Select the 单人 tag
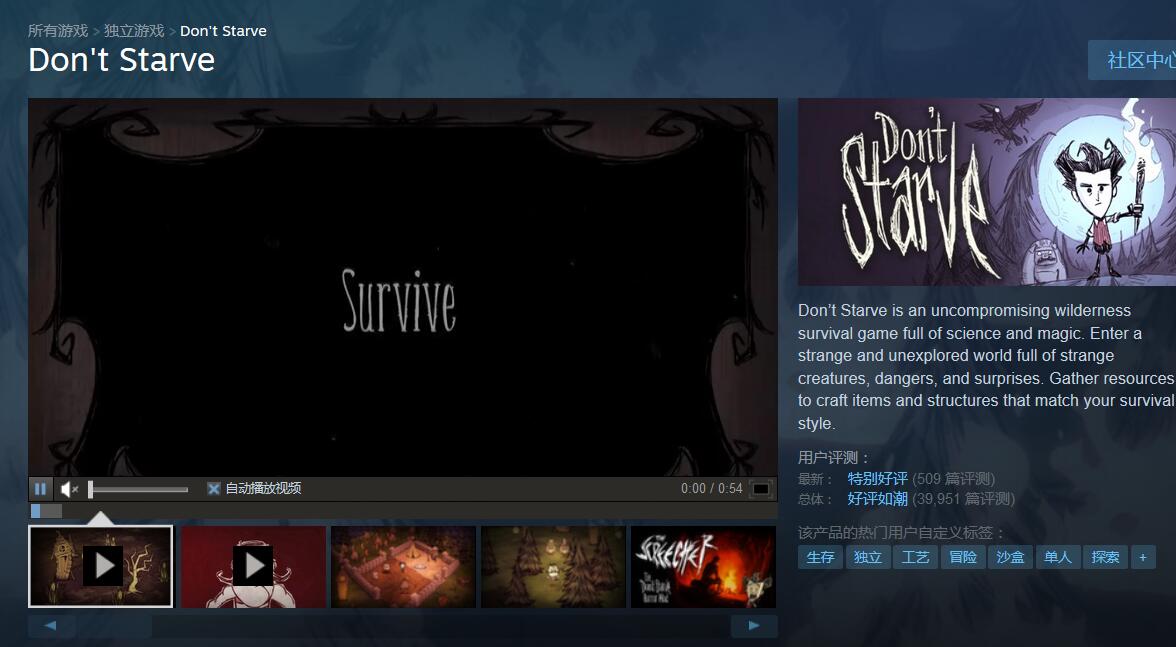Viewport: 1176px width, 647px height. click(1058, 557)
